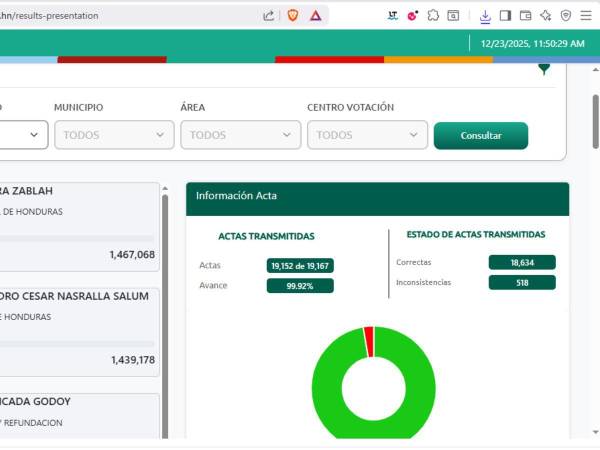
Task: Open Brave Shields lion icon
Action: (x=293, y=16)
